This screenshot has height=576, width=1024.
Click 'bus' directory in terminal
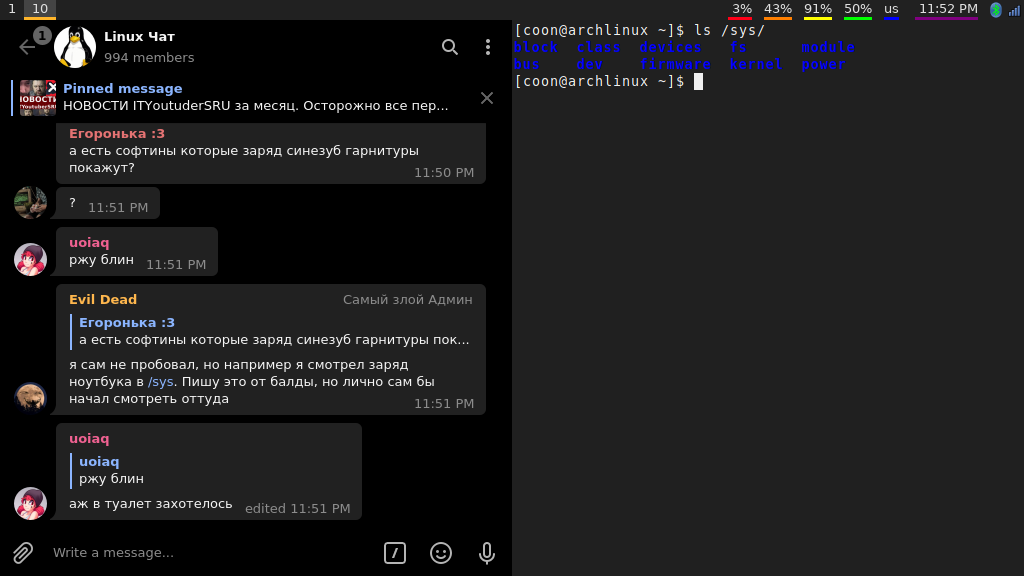pyautogui.click(x=527, y=64)
